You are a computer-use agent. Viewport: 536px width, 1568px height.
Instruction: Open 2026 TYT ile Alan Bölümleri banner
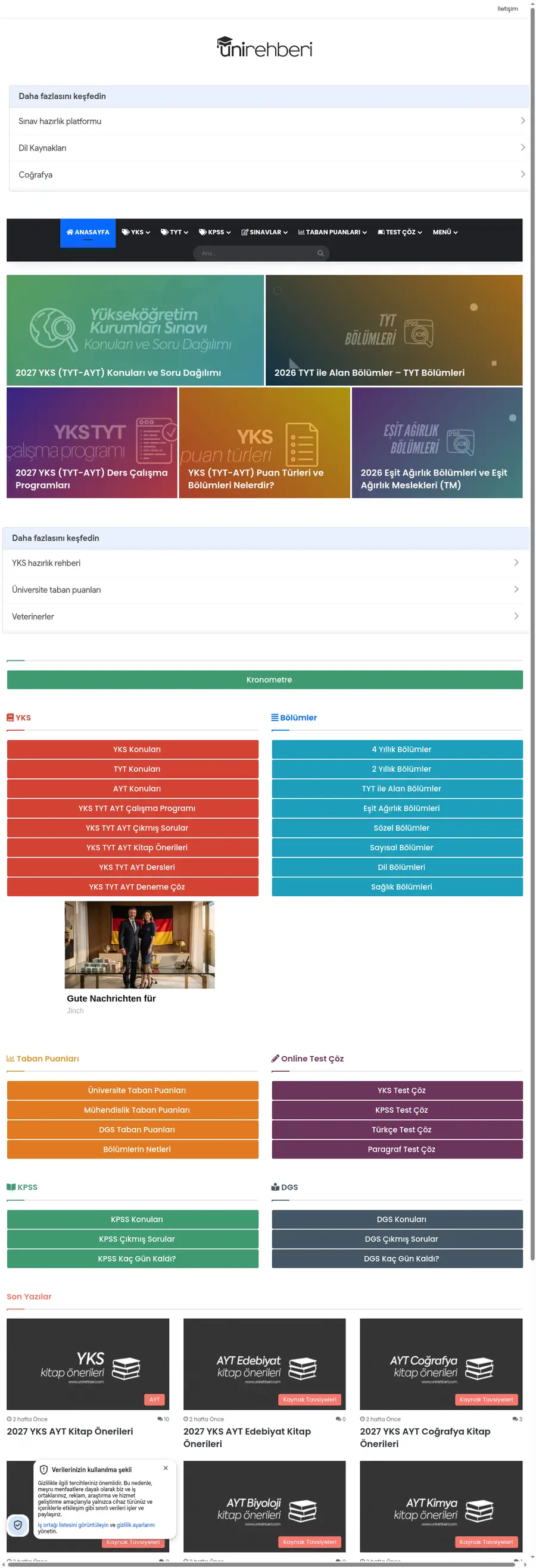[x=394, y=330]
